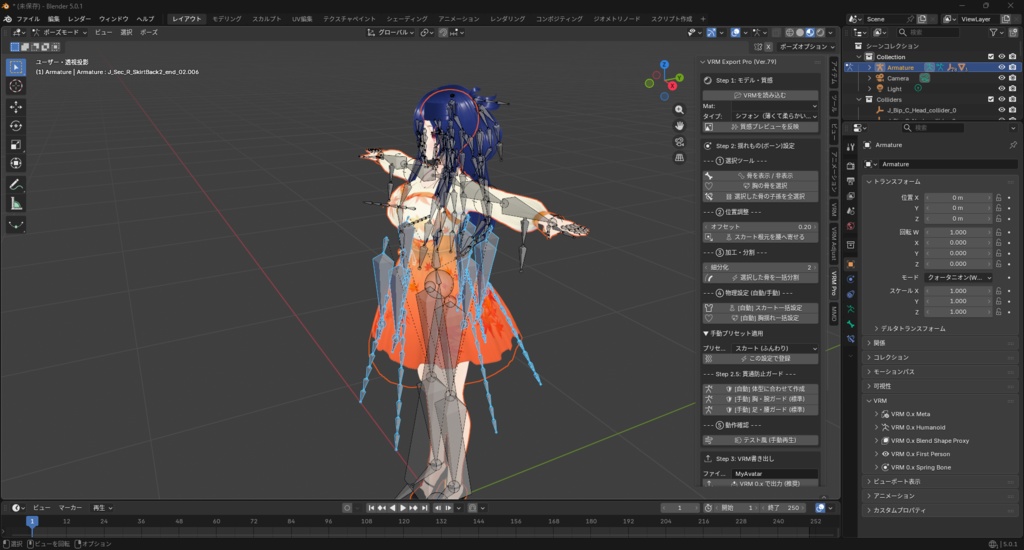Toggle Armature visibility eye in outliner
This screenshot has width=1024, height=550.
tap(1001, 67)
